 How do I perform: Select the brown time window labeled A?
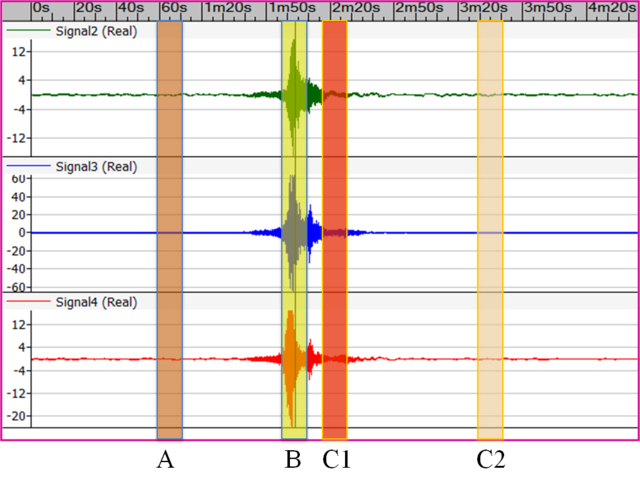point(170,230)
